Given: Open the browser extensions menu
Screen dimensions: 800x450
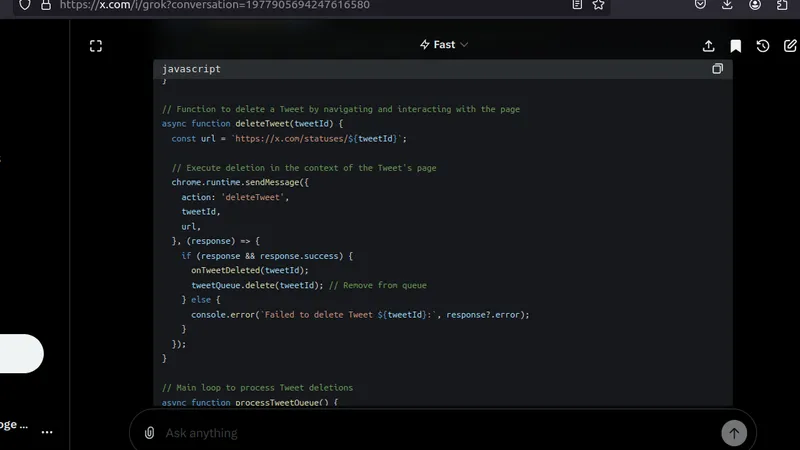Looking at the screenshot, I should pyautogui.click(x=782, y=5).
